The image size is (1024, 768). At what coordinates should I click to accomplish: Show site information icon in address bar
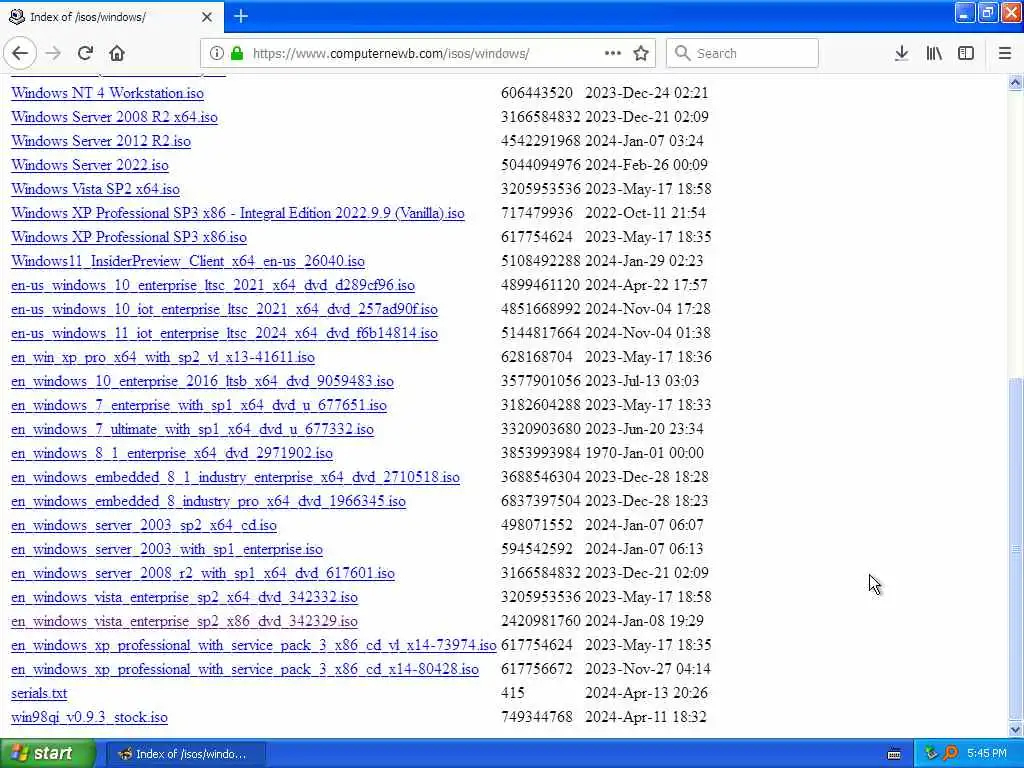coord(217,54)
